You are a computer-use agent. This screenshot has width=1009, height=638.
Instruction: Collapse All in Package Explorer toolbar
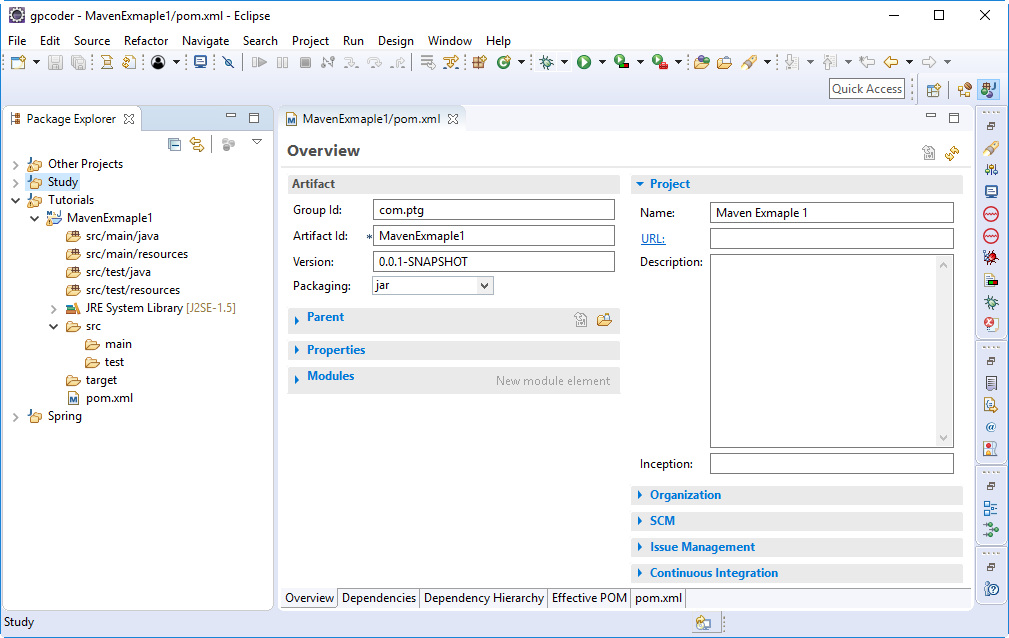point(175,144)
